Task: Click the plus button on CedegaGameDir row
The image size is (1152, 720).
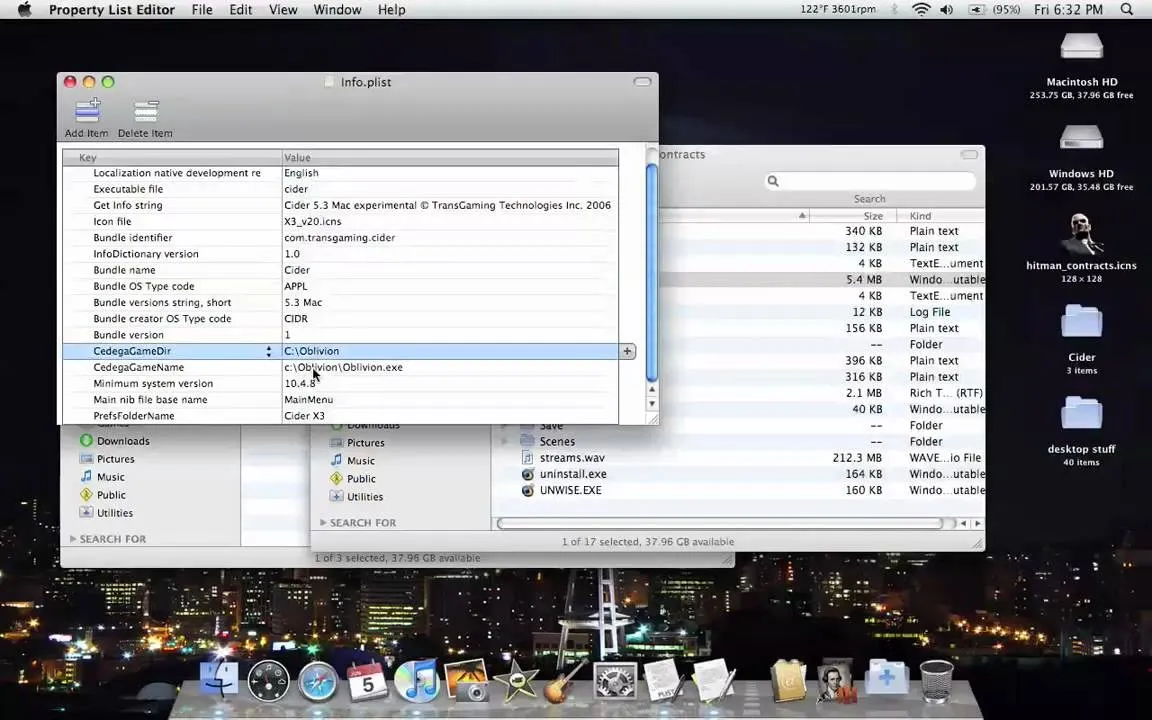Action: pos(627,351)
